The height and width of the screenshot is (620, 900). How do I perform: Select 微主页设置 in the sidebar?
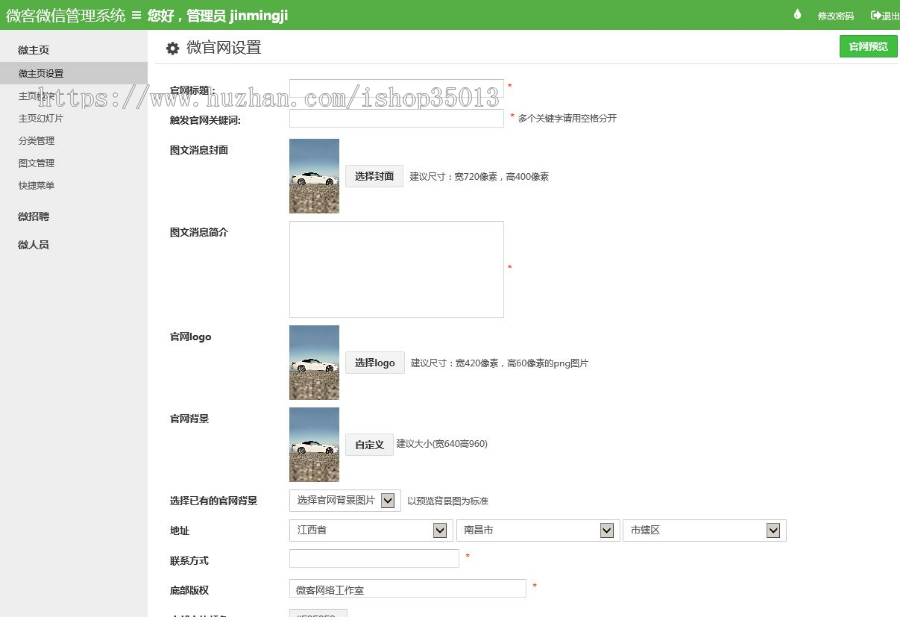point(40,72)
